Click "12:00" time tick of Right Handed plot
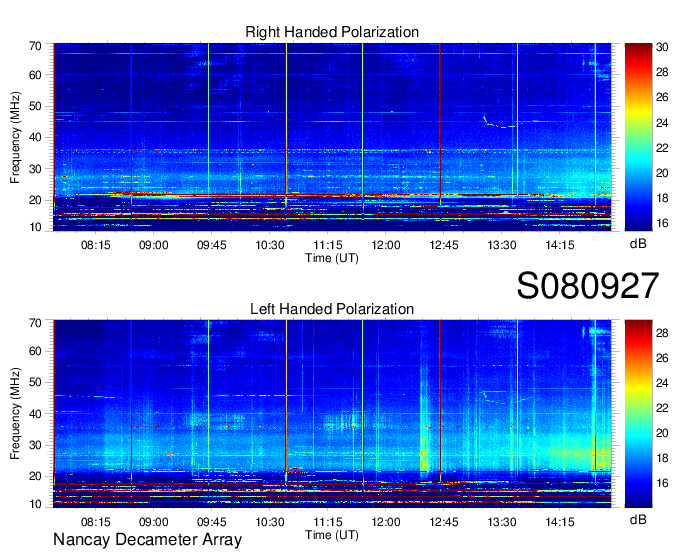This screenshot has height=552, width=680. (x=386, y=245)
